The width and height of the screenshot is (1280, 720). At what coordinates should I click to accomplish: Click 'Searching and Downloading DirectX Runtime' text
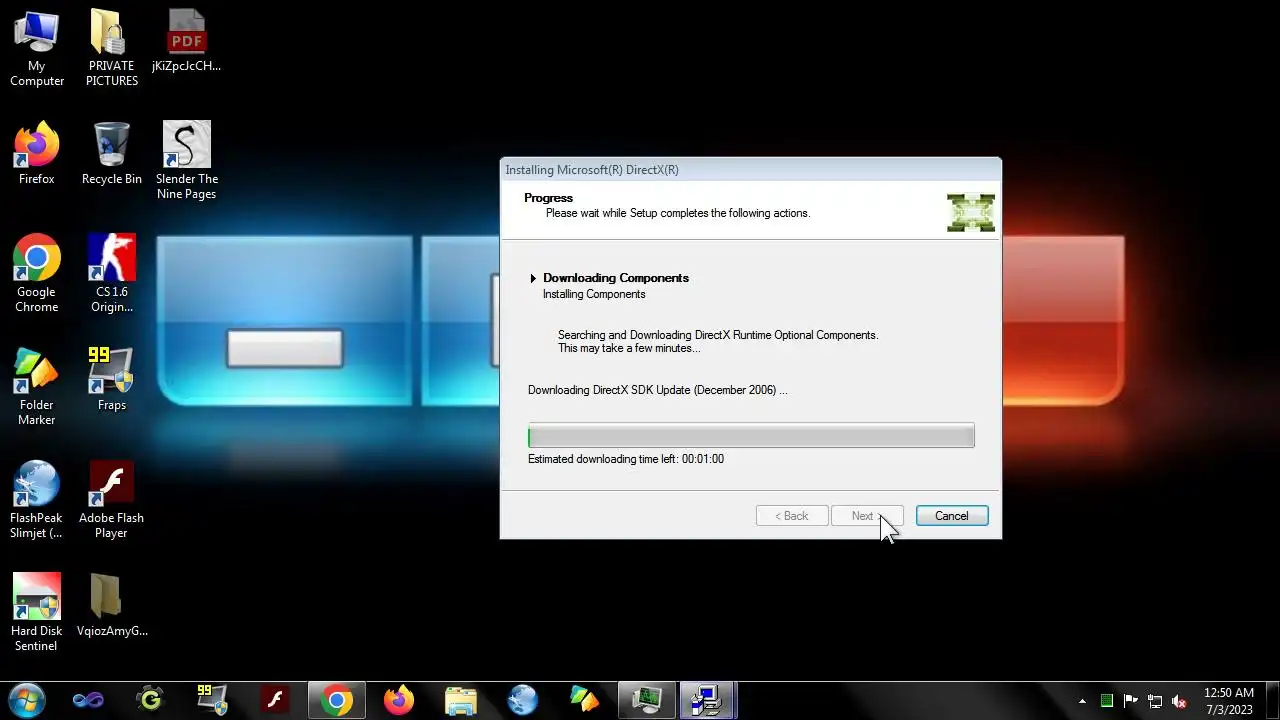(x=718, y=335)
